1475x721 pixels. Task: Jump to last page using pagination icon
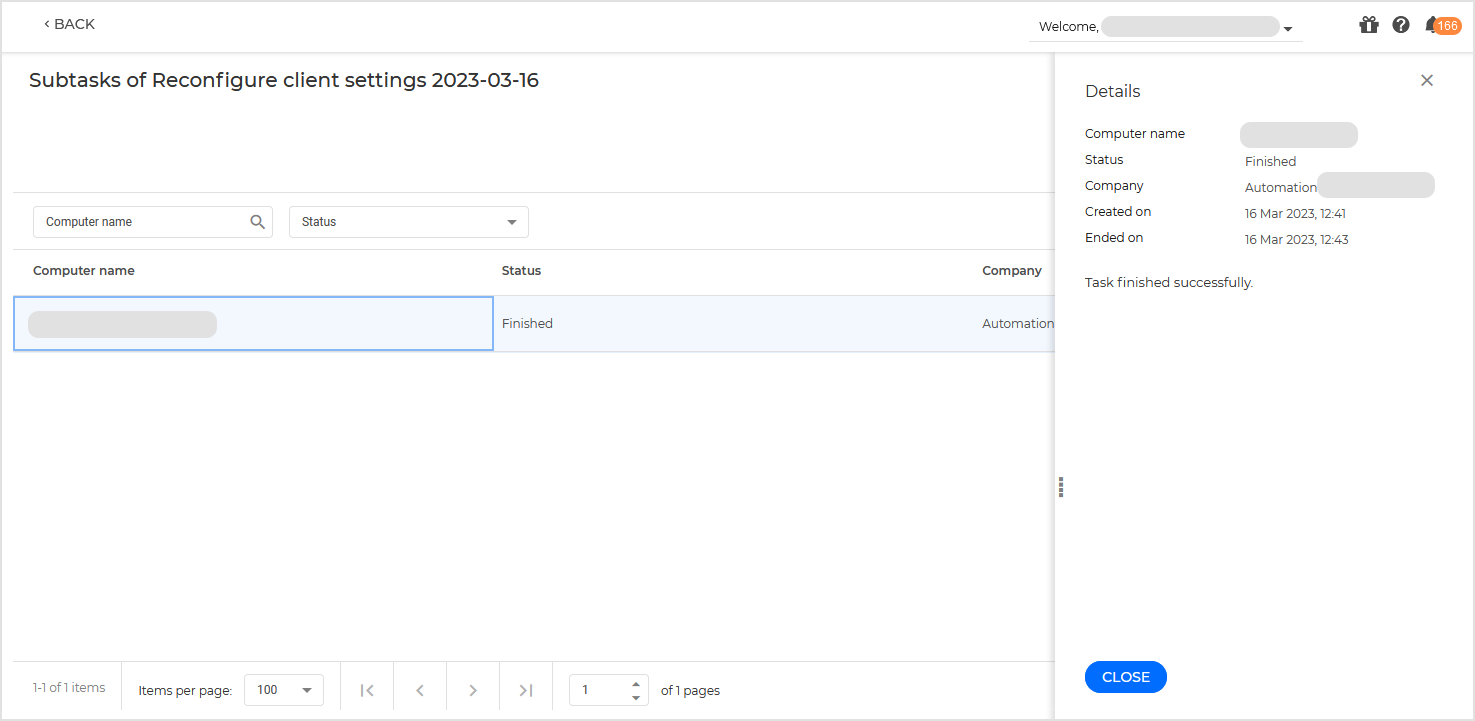click(525, 689)
